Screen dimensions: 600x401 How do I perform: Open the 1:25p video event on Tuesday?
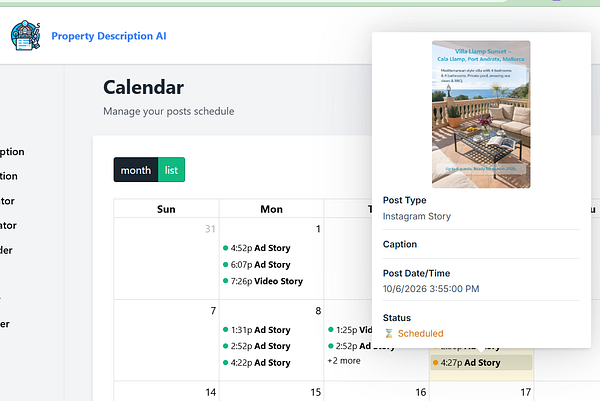[350, 330]
